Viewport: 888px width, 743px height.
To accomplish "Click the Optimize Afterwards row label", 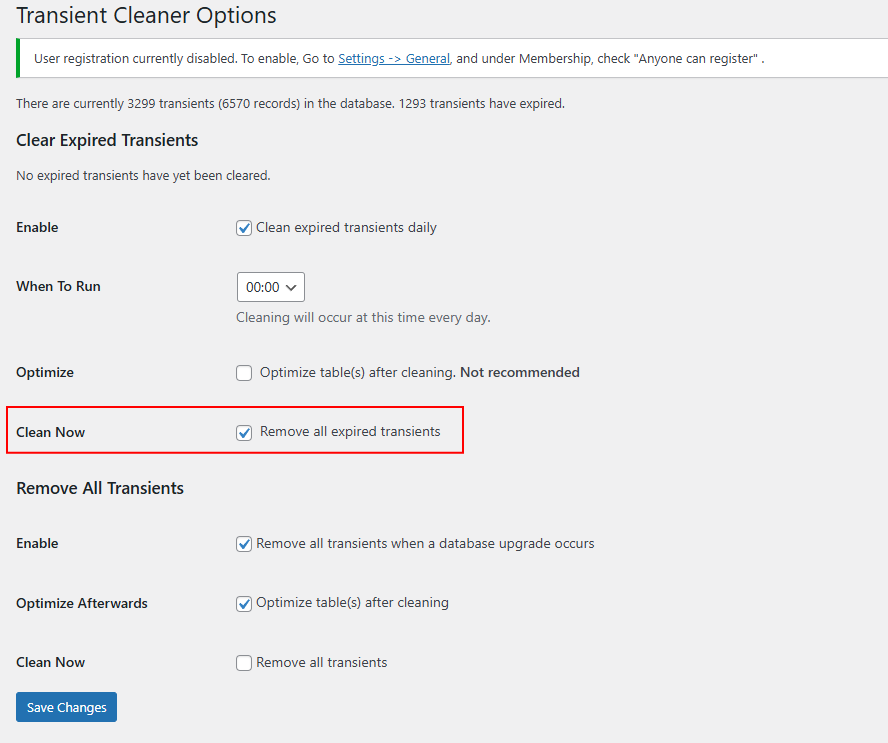I will pos(82,603).
